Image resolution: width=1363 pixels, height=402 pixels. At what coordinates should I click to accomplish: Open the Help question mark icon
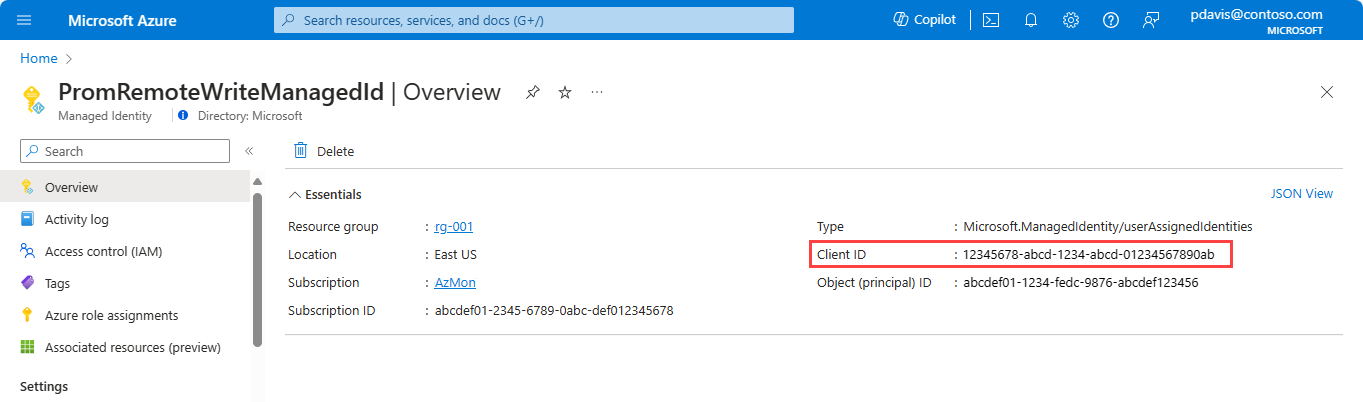1111,20
